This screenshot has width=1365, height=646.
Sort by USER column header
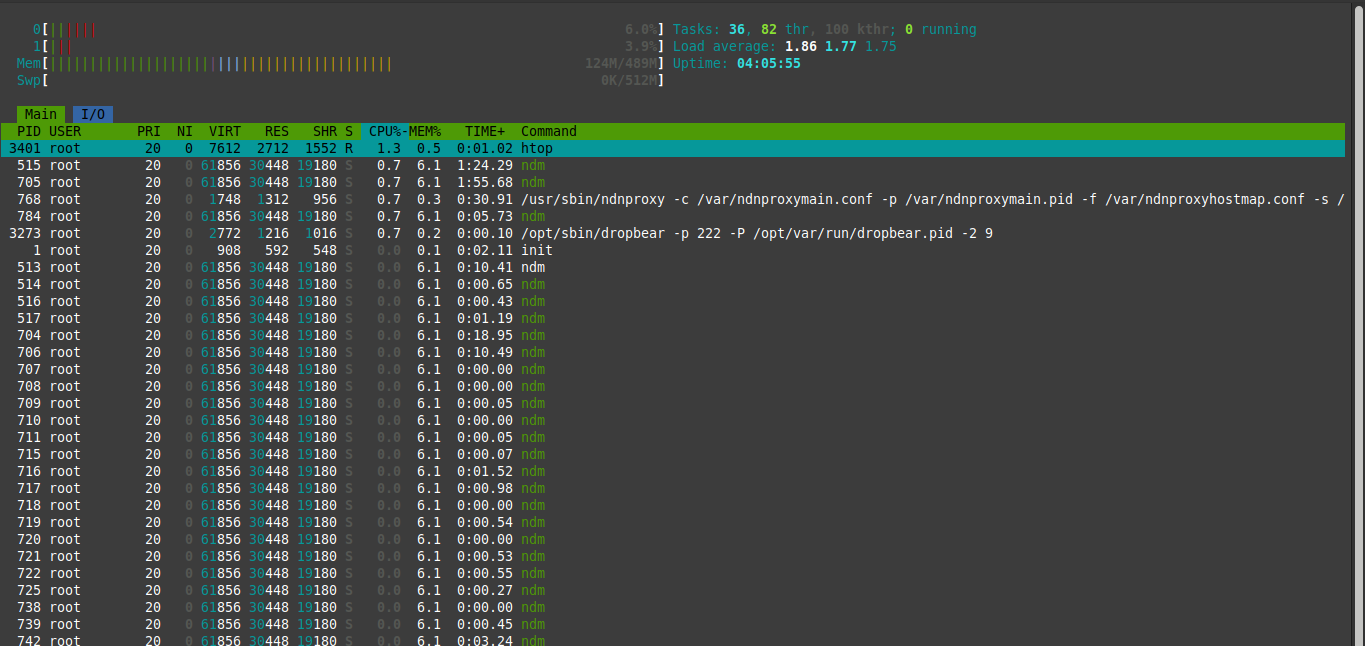pos(65,131)
